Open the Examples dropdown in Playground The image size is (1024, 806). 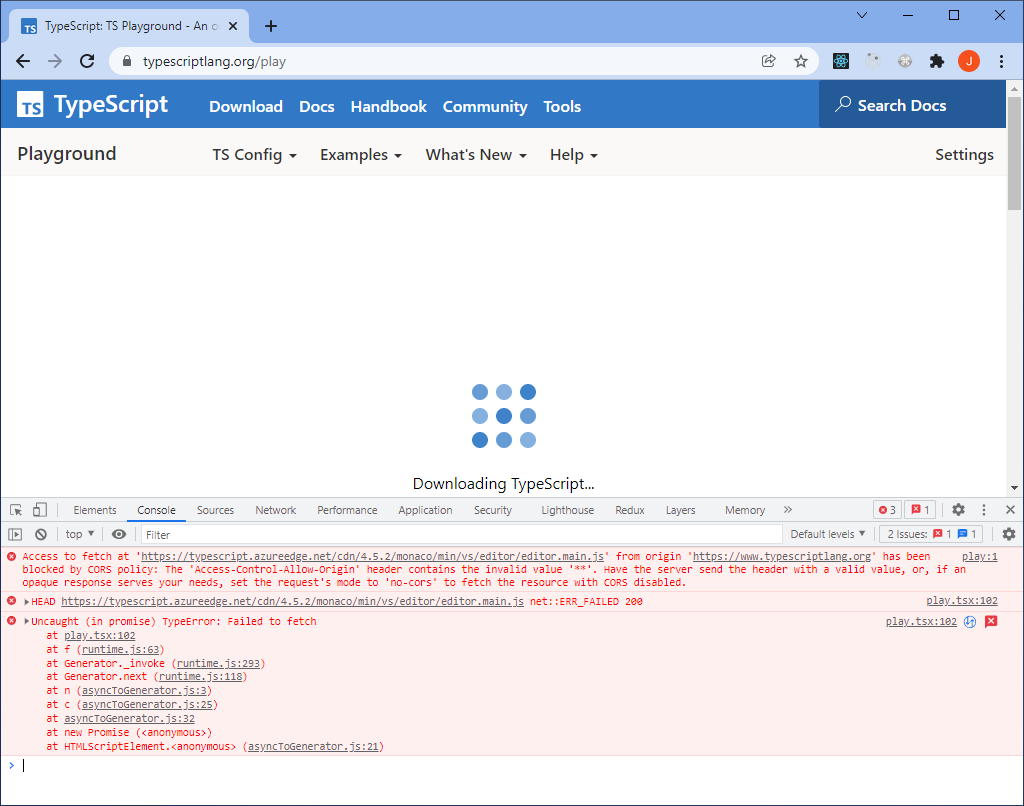[360, 154]
